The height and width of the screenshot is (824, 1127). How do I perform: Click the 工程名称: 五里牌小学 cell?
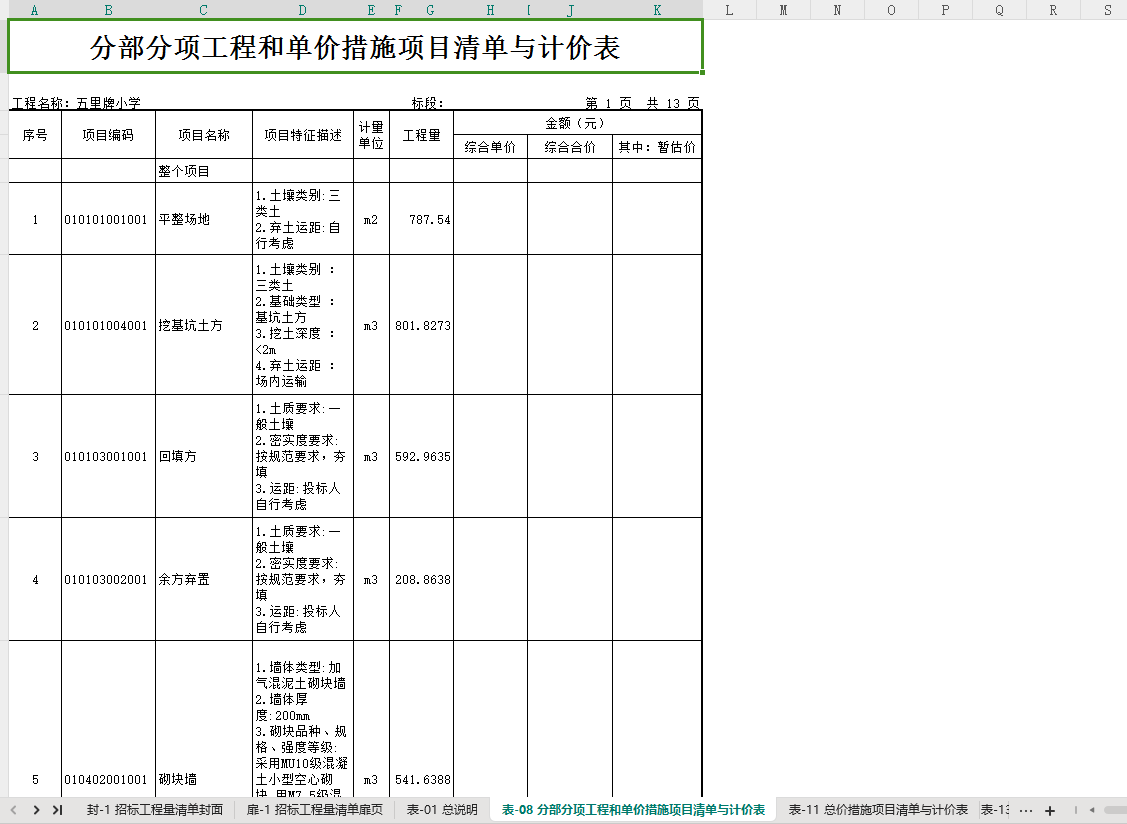point(76,103)
